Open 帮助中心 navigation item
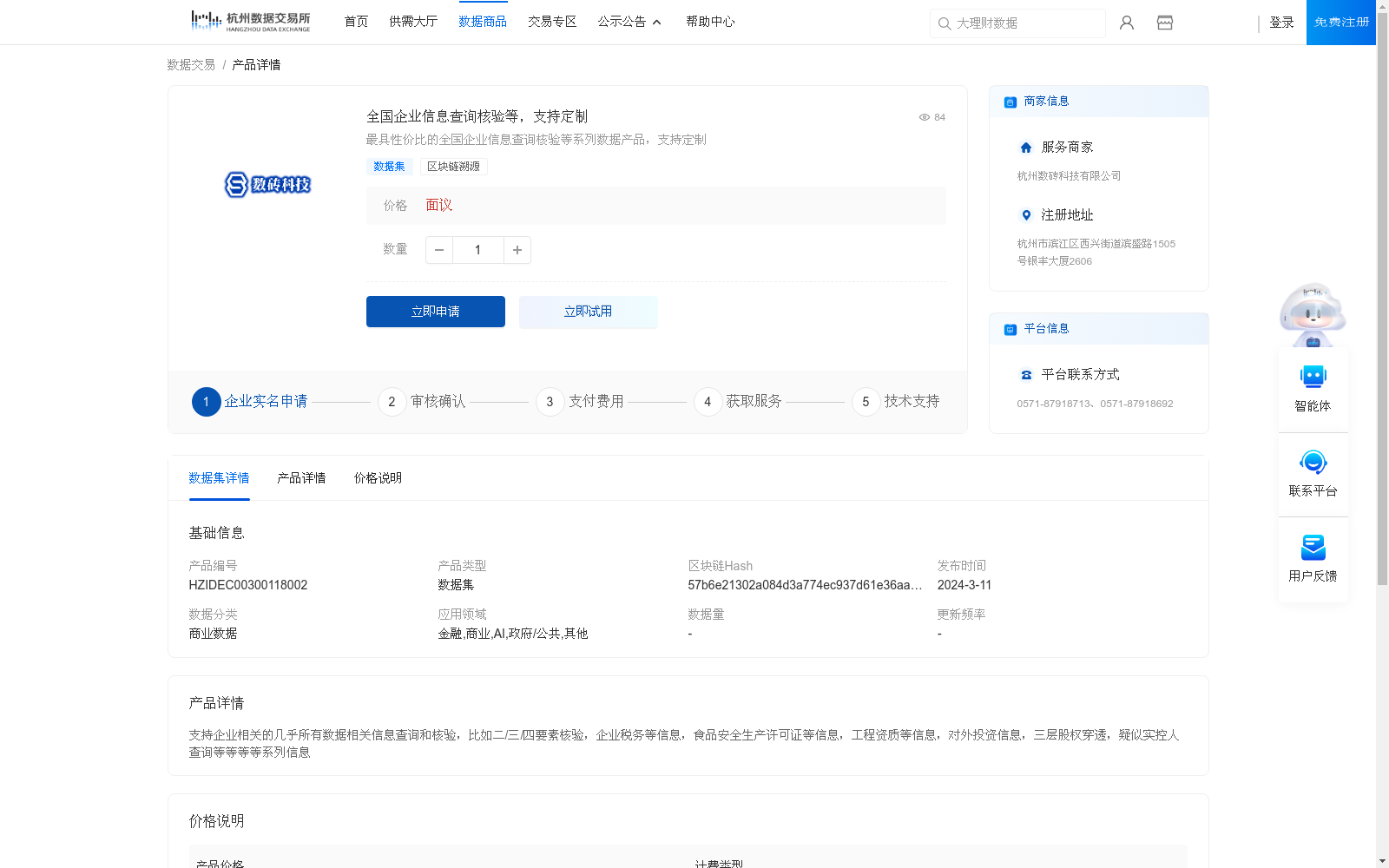Viewport: 1389px width, 868px height. pyautogui.click(x=710, y=22)
